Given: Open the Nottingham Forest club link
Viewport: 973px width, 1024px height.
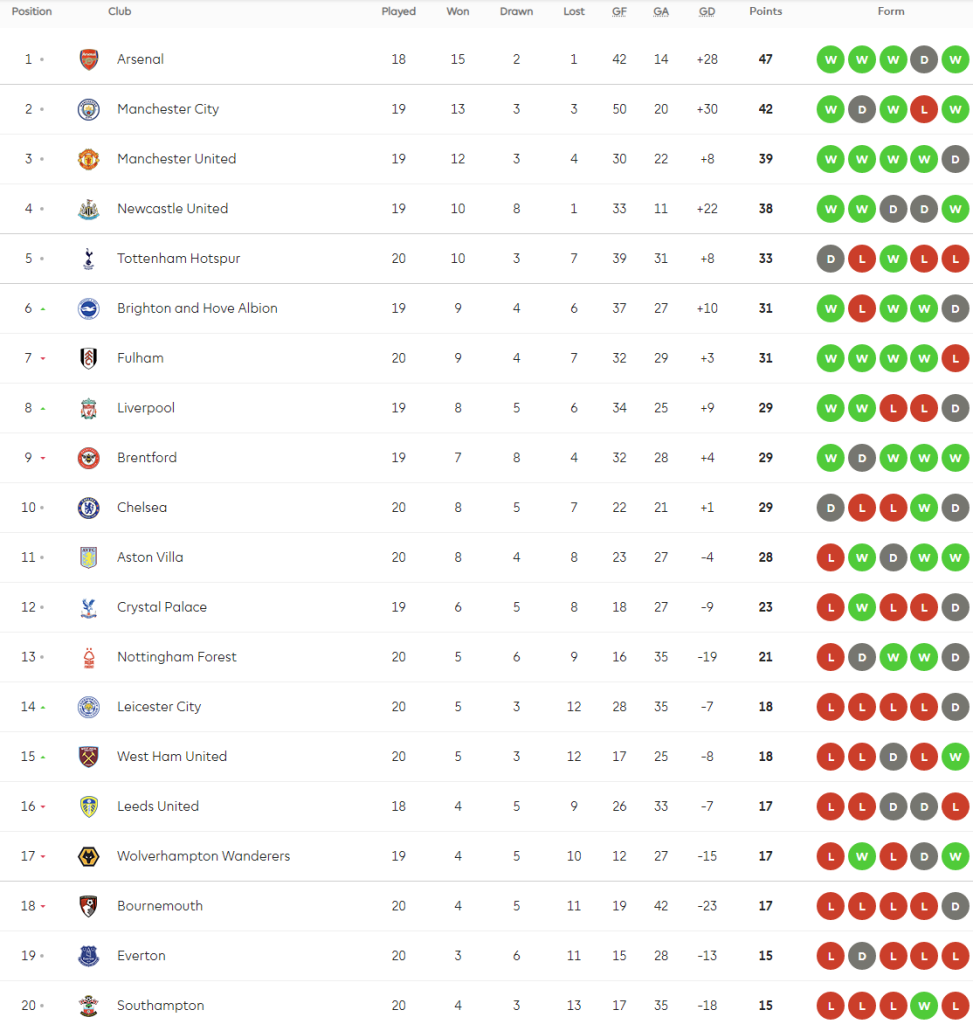Looking at the screenshot, I should (177, 657).
